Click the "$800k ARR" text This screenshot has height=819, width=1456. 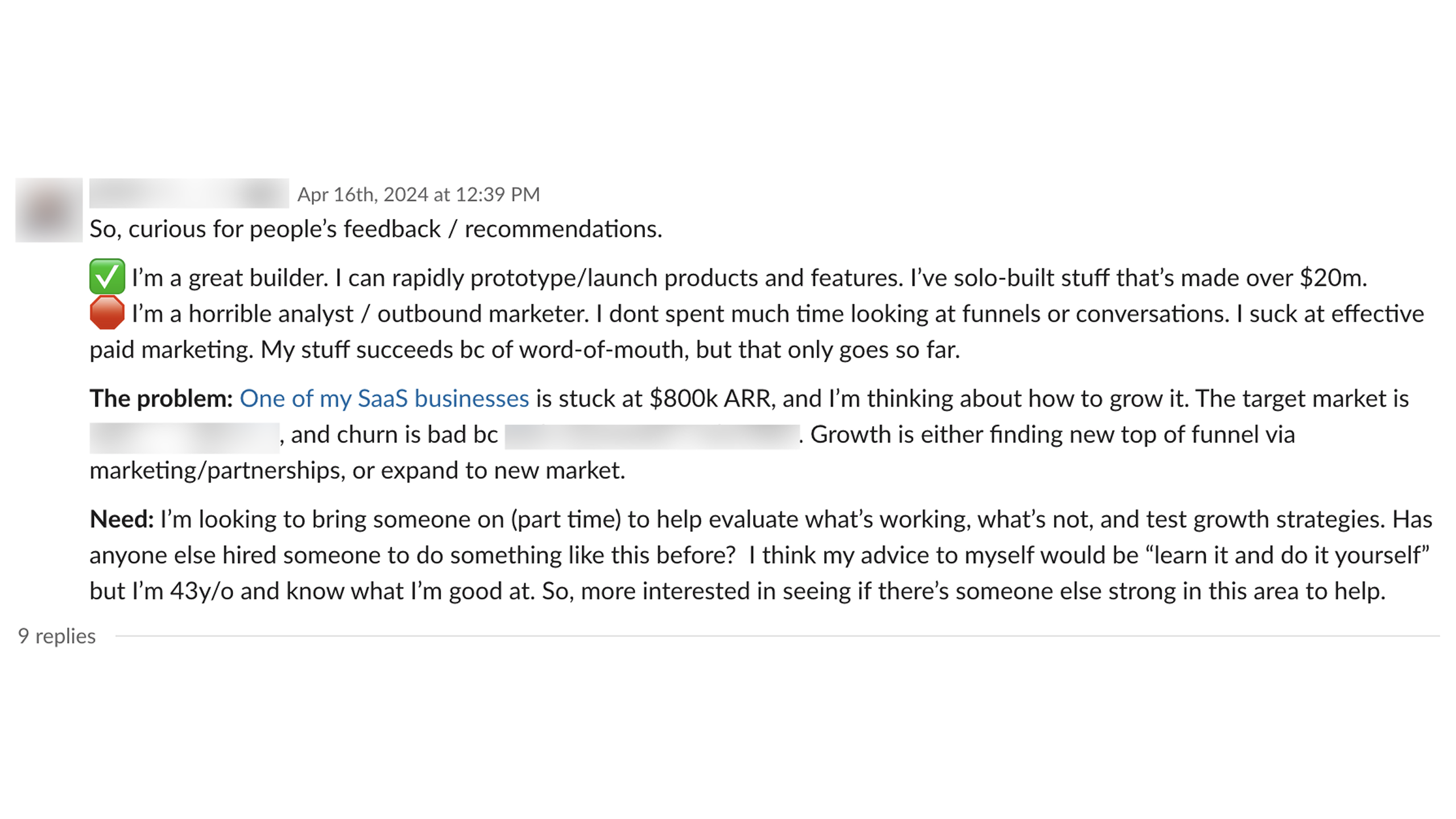(x=710, y=399)
